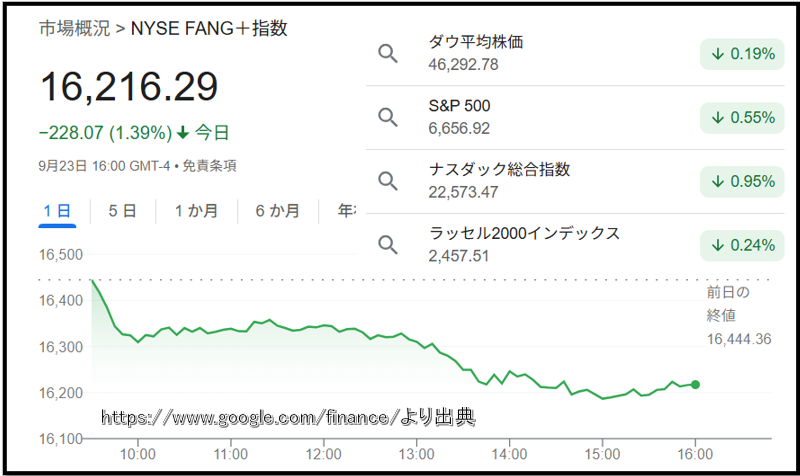Click the green end-point dot on chart
This screenshot has width=800, height=476.
click(696, 384)
